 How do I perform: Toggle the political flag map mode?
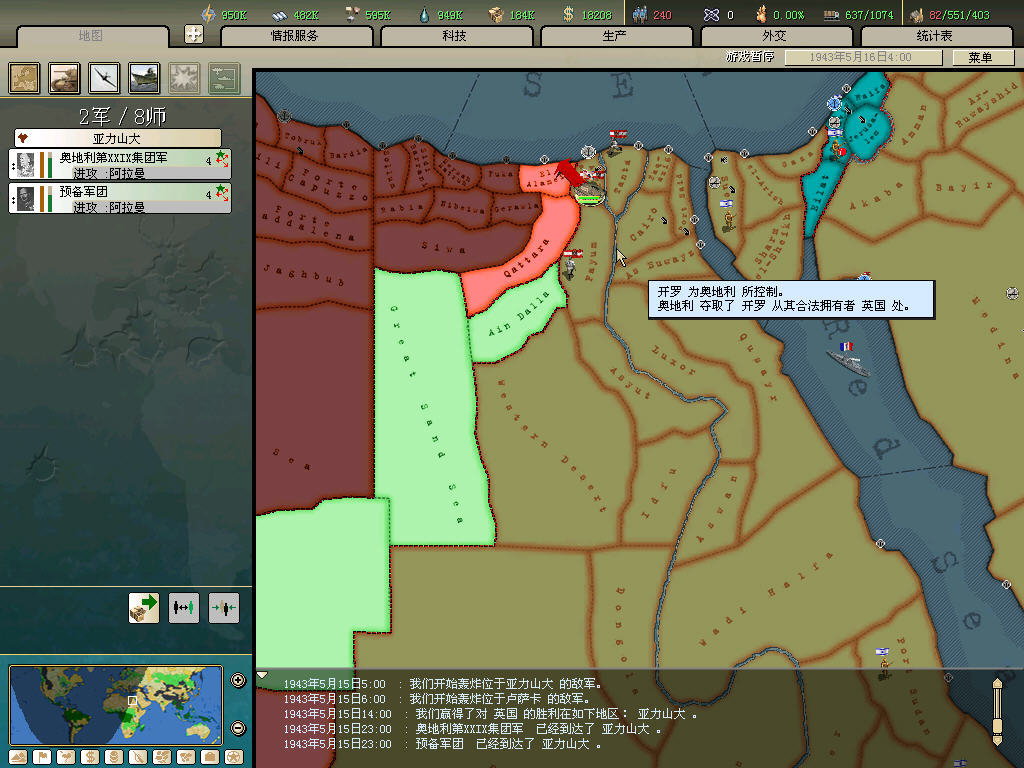click(42, 757)
